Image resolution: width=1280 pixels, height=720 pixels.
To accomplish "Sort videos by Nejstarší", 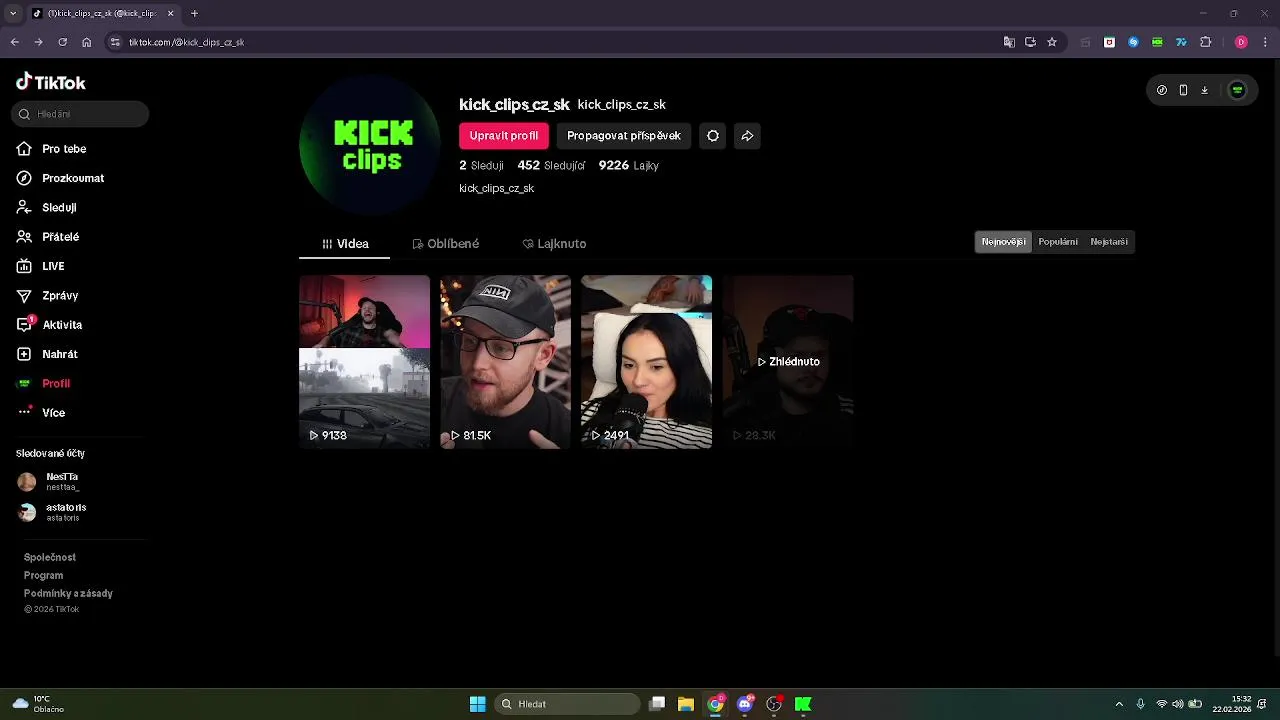I will coord(1109,242).
